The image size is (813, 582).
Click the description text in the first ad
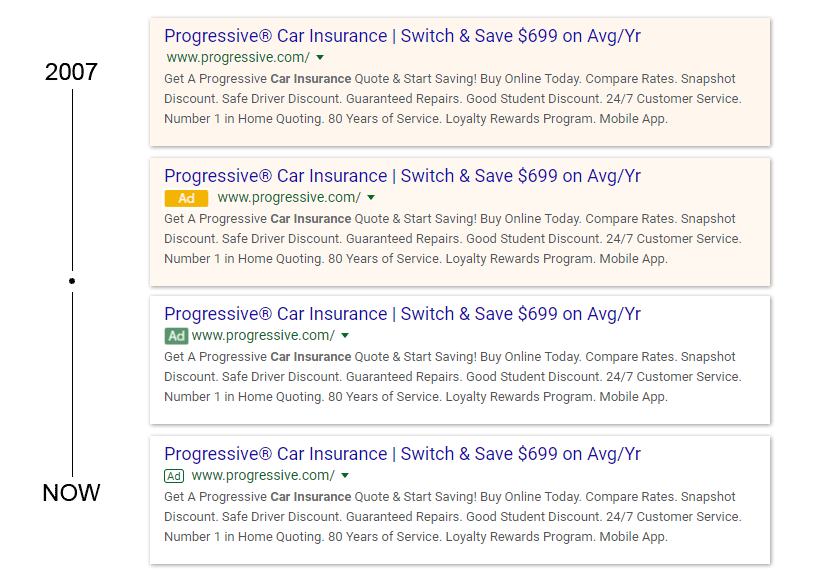point(453,99)
